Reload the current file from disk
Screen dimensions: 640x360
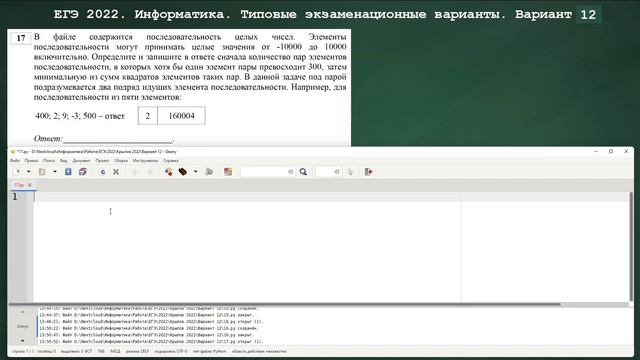[x=103, y=172]
